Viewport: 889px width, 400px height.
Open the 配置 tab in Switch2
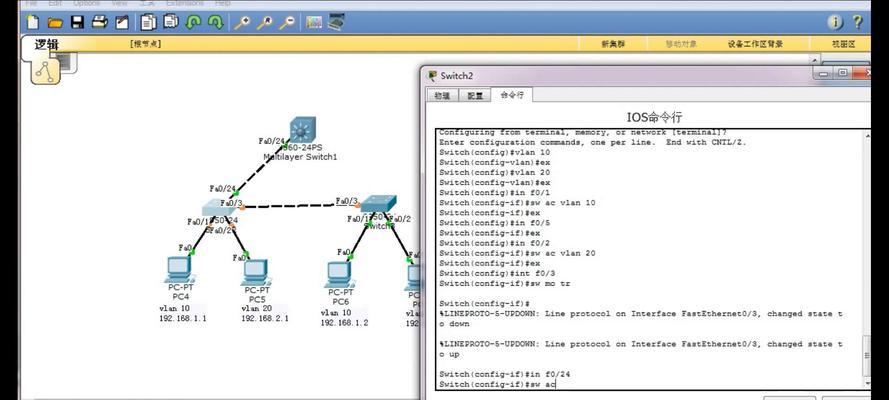(x=475, y=96)
